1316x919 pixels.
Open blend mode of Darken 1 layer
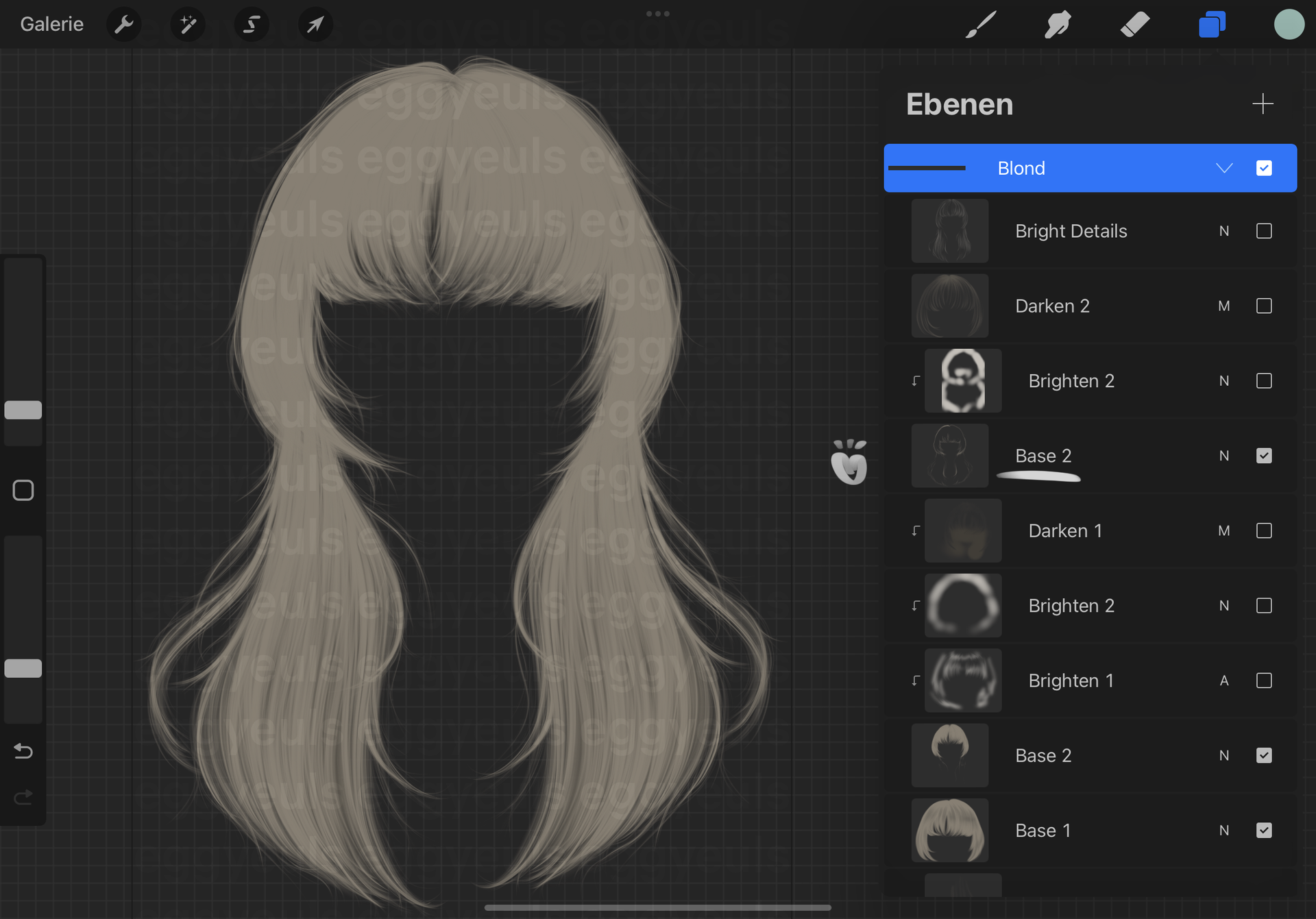pyautogui.click(x=1224, y=530)
